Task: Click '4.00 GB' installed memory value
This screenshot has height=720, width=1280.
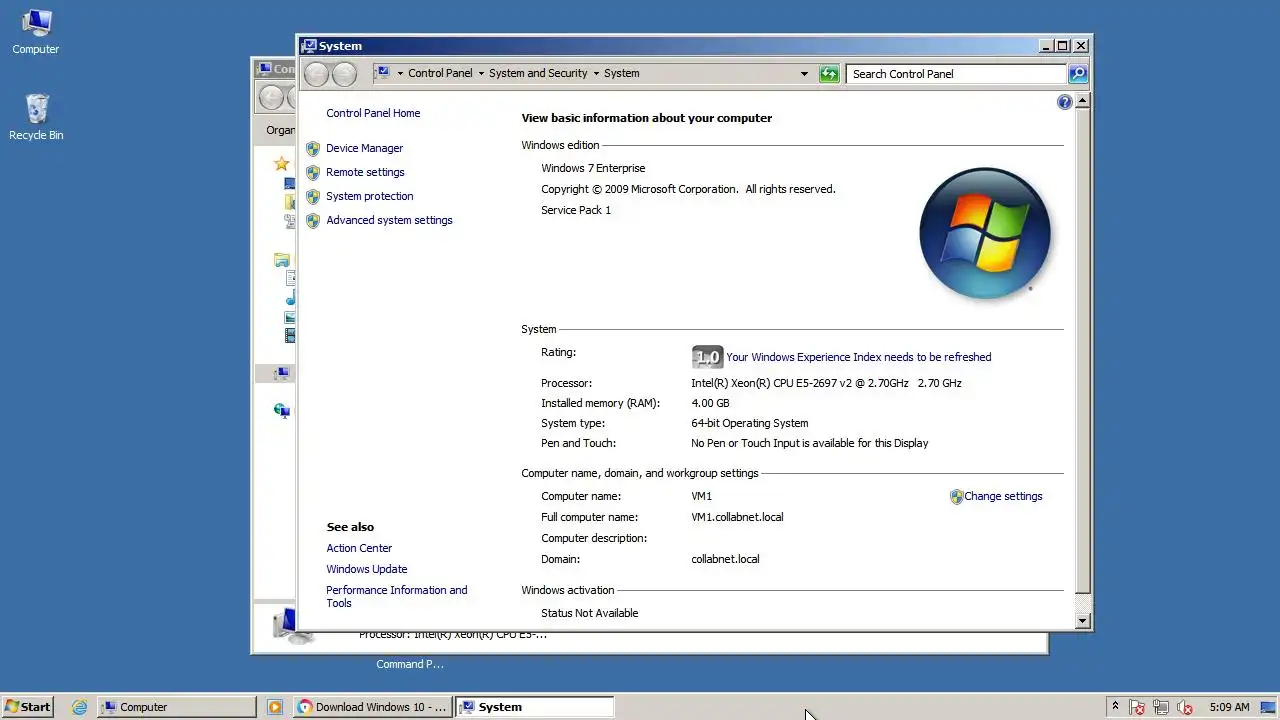Action: pyautogui.click(x=710, y=403)
